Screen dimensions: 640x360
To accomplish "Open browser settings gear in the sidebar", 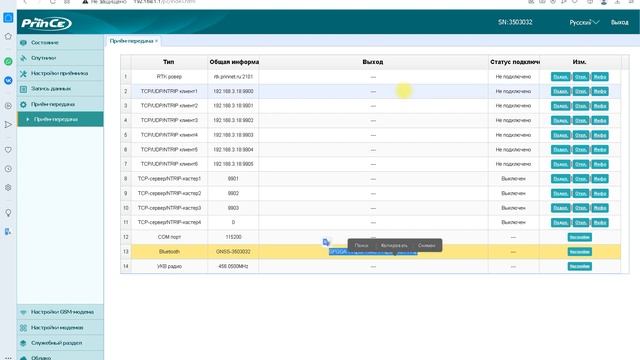I will point(8,188).
